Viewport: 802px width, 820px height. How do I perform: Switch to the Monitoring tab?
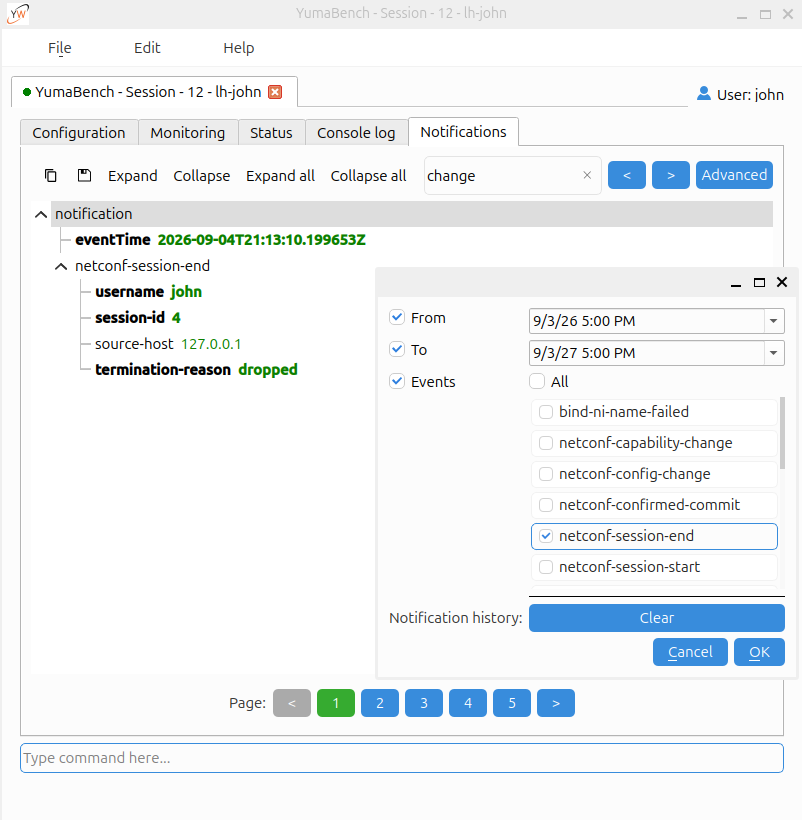tap(188, 133)
